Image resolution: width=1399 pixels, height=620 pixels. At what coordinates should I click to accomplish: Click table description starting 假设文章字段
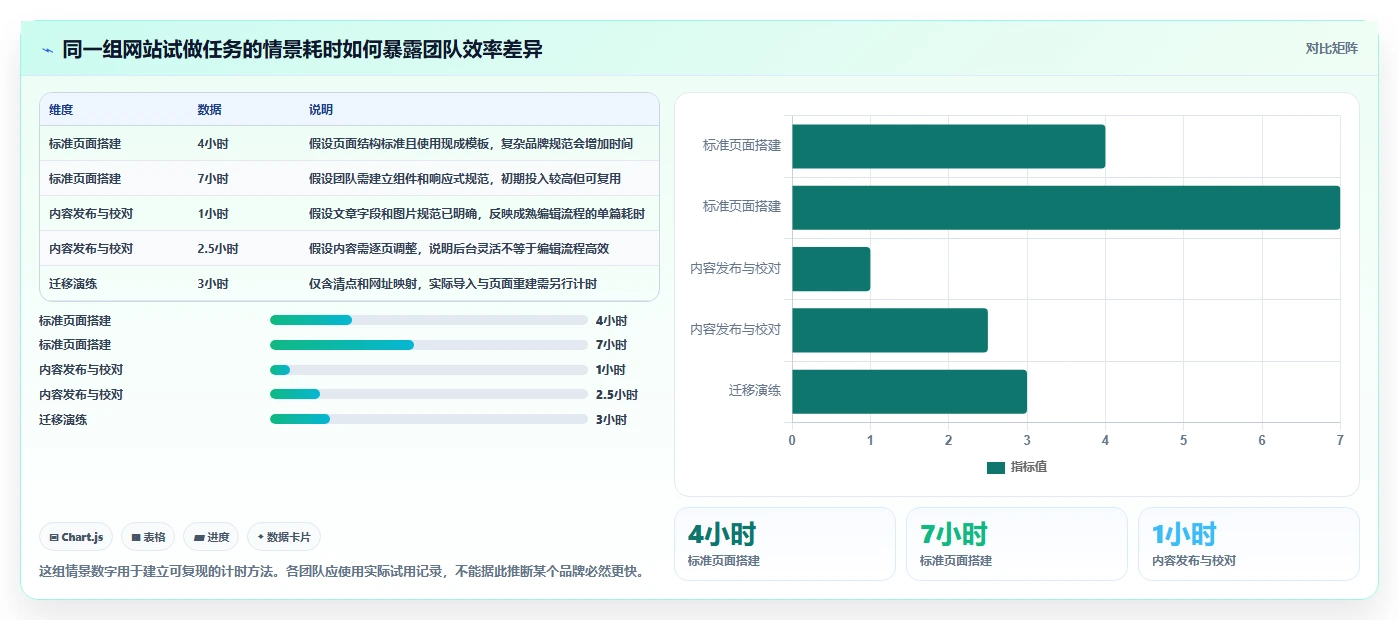point(477,214)
